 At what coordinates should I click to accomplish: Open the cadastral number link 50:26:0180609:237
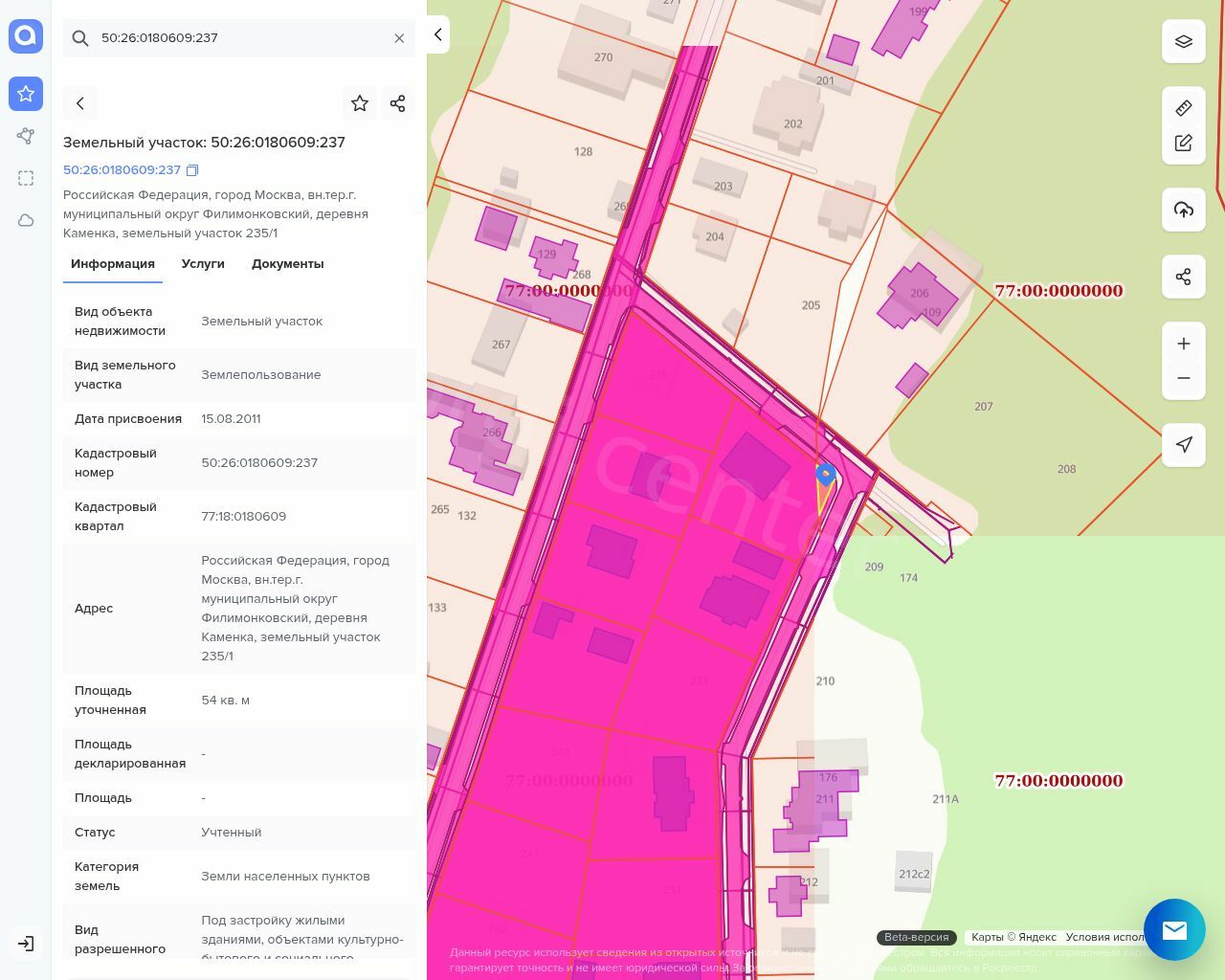click(x=122, y=170)
